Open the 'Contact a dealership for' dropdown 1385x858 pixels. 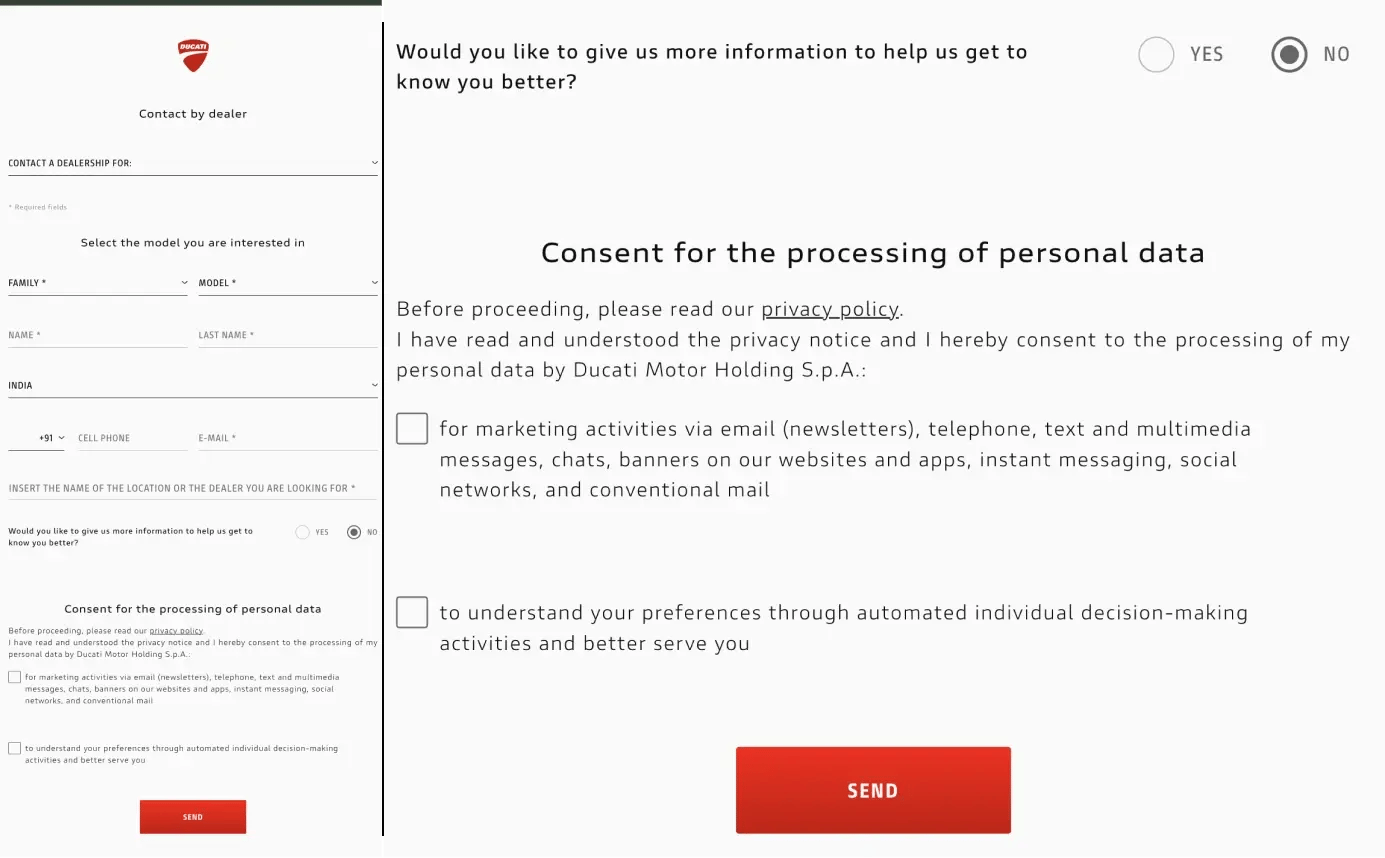click(192, 163)
